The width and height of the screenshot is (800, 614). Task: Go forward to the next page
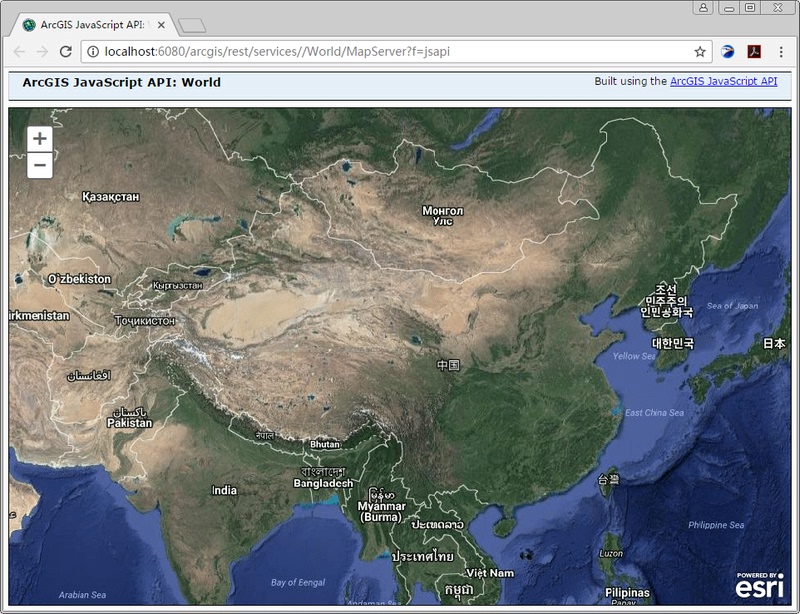[x=42, y=52]
